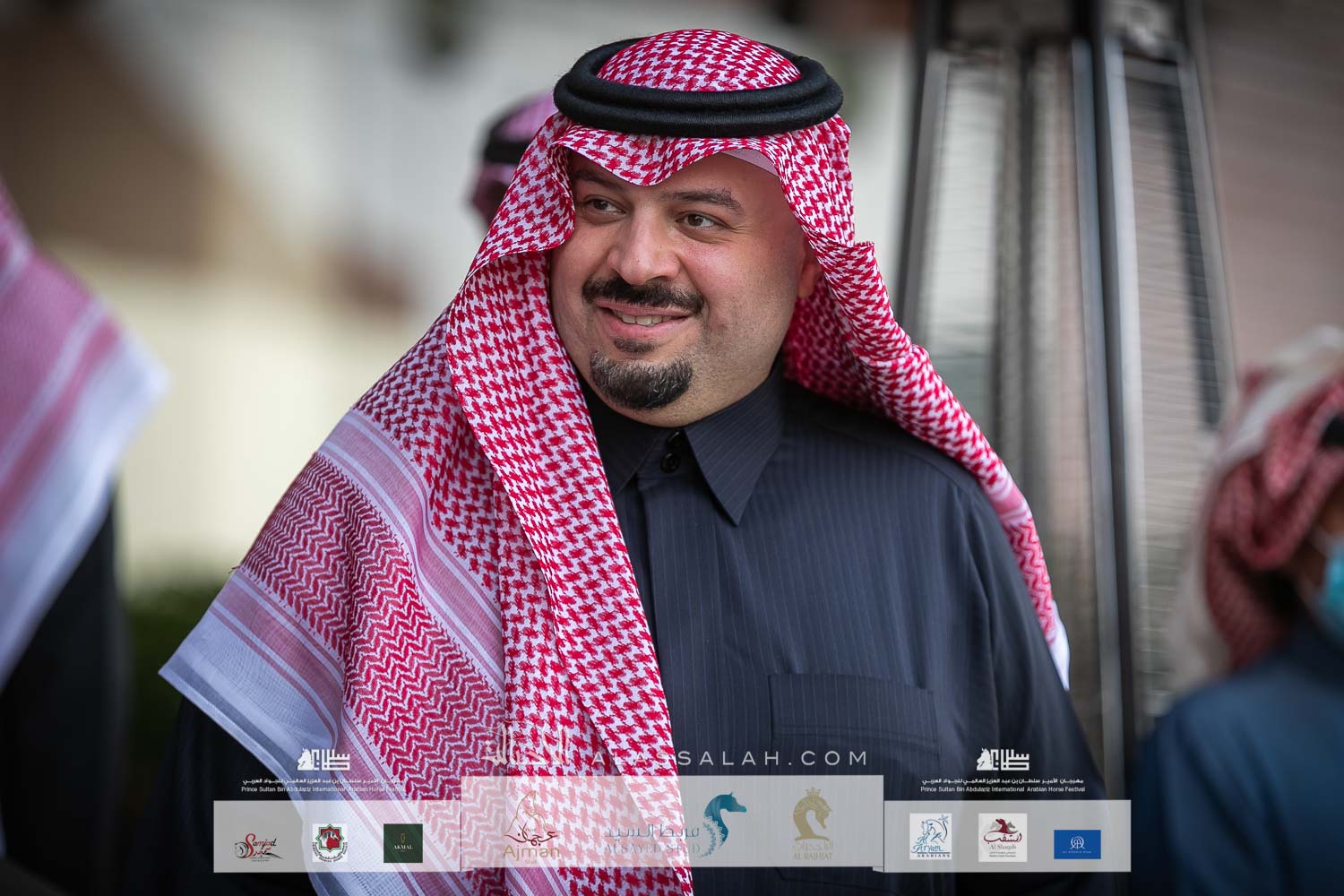Viewport: 1344px width, 896px height.
Task: Click the dark green AKMAL logo
Action: [x=403, y=842]
